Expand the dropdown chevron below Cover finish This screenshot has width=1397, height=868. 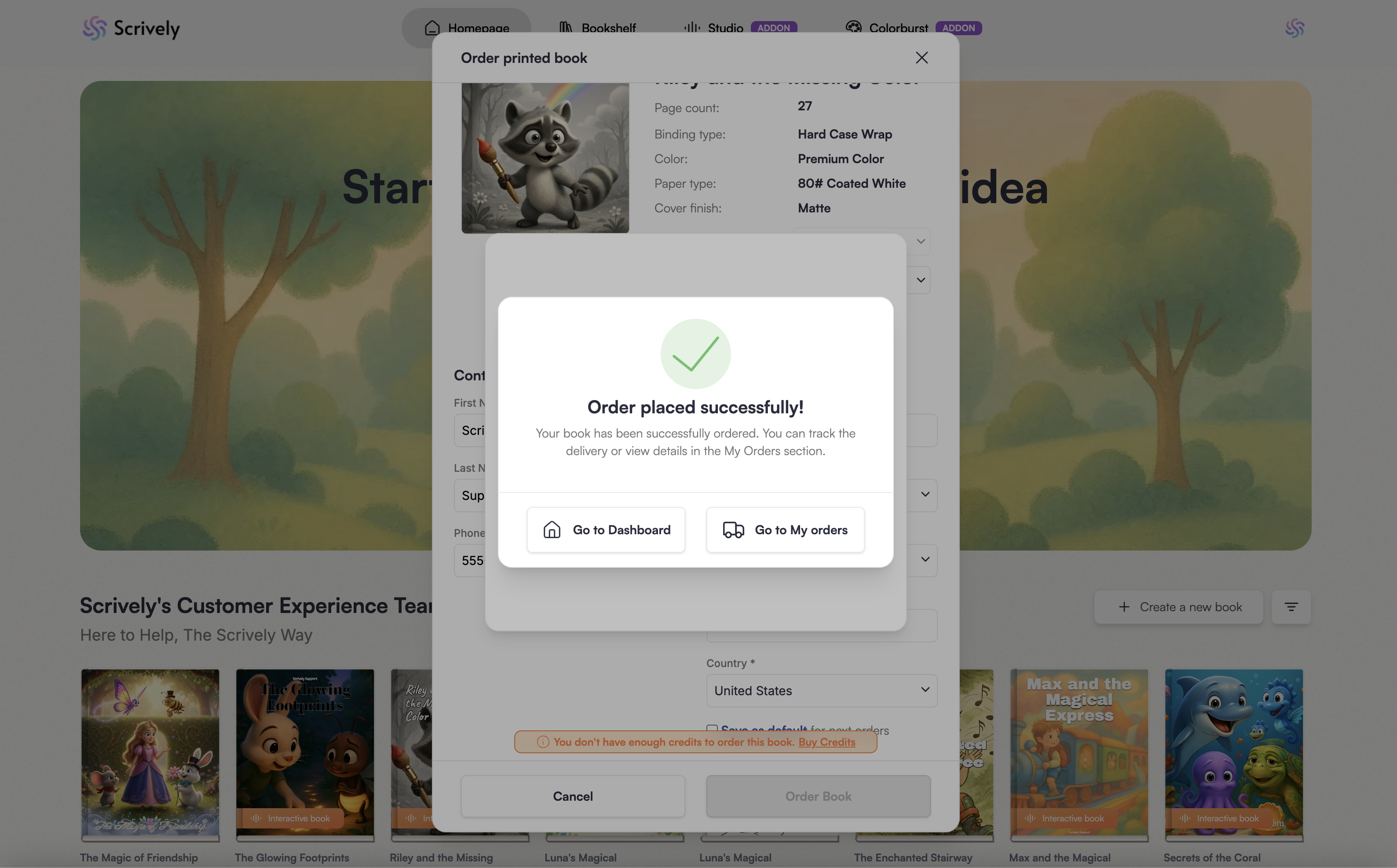(x=921, y=241)
